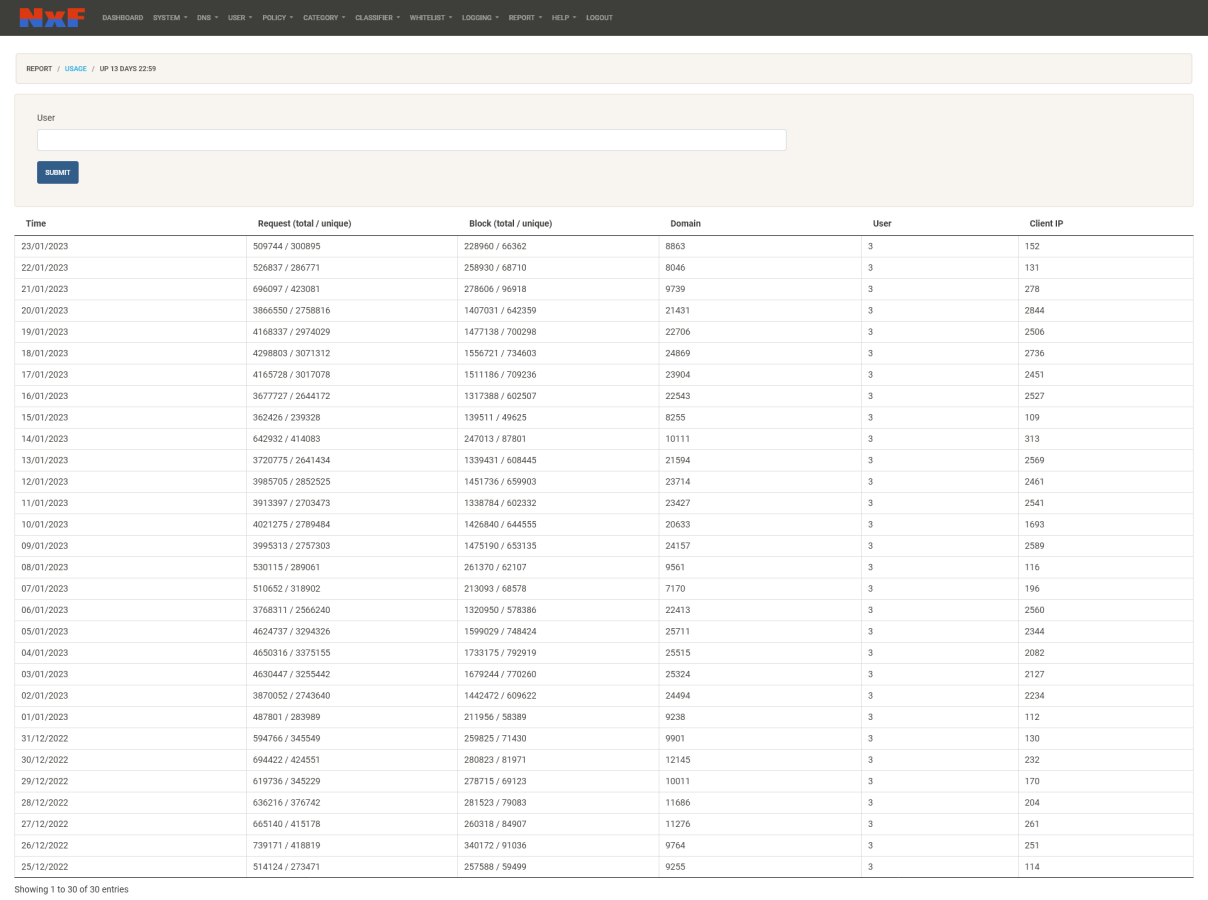Expand the System dropdown menu

click(170, 18)
